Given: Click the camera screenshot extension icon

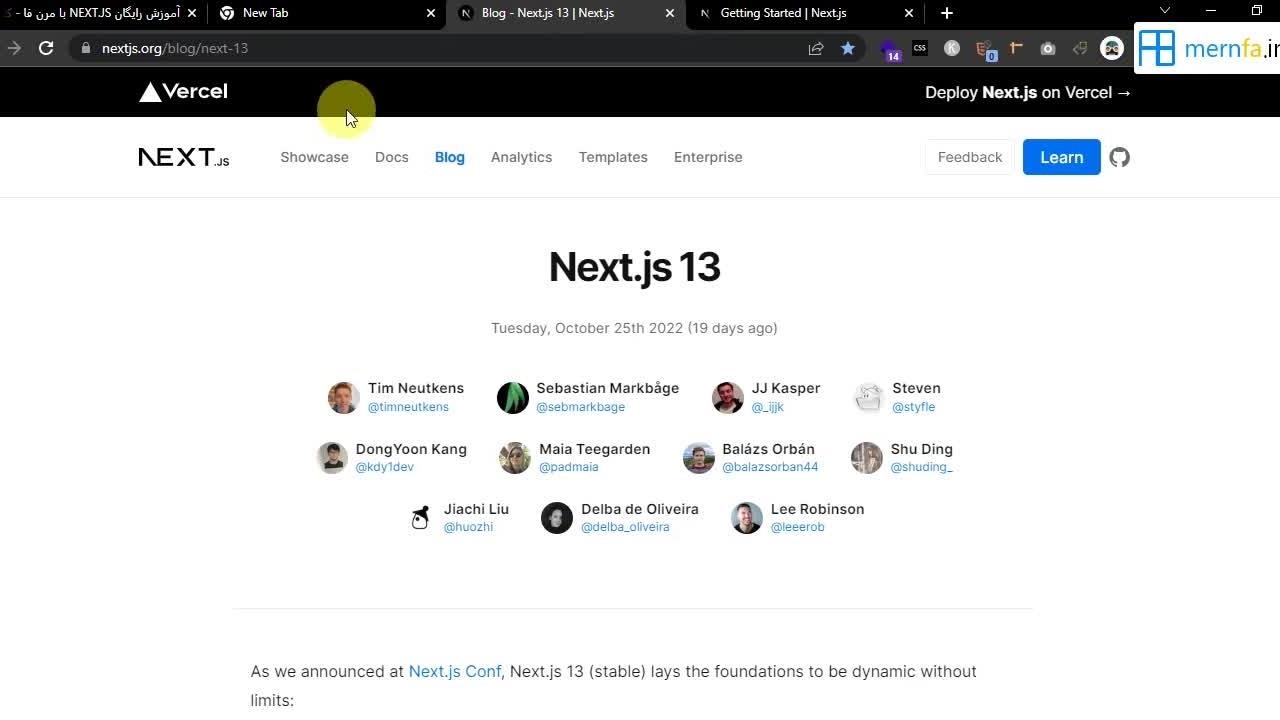Looking at the screenshot, I should tap(1047, 48).
